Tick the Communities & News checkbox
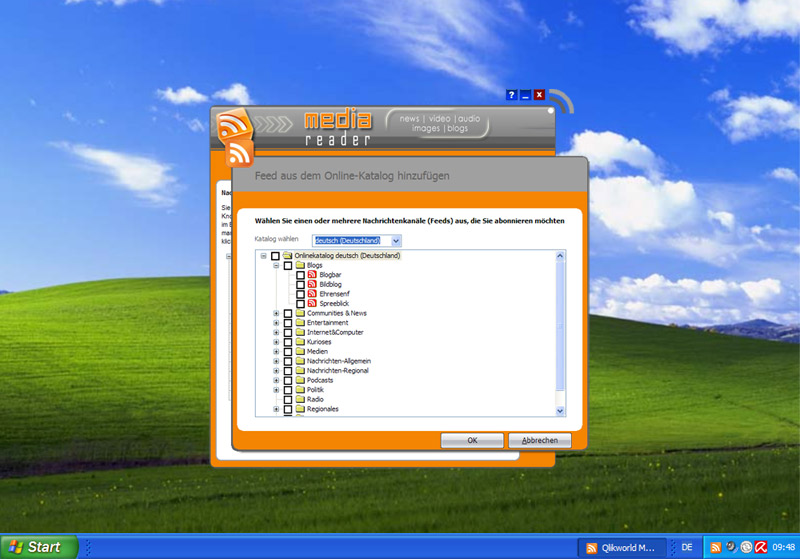800x559 pixels. tap(288, 313)
